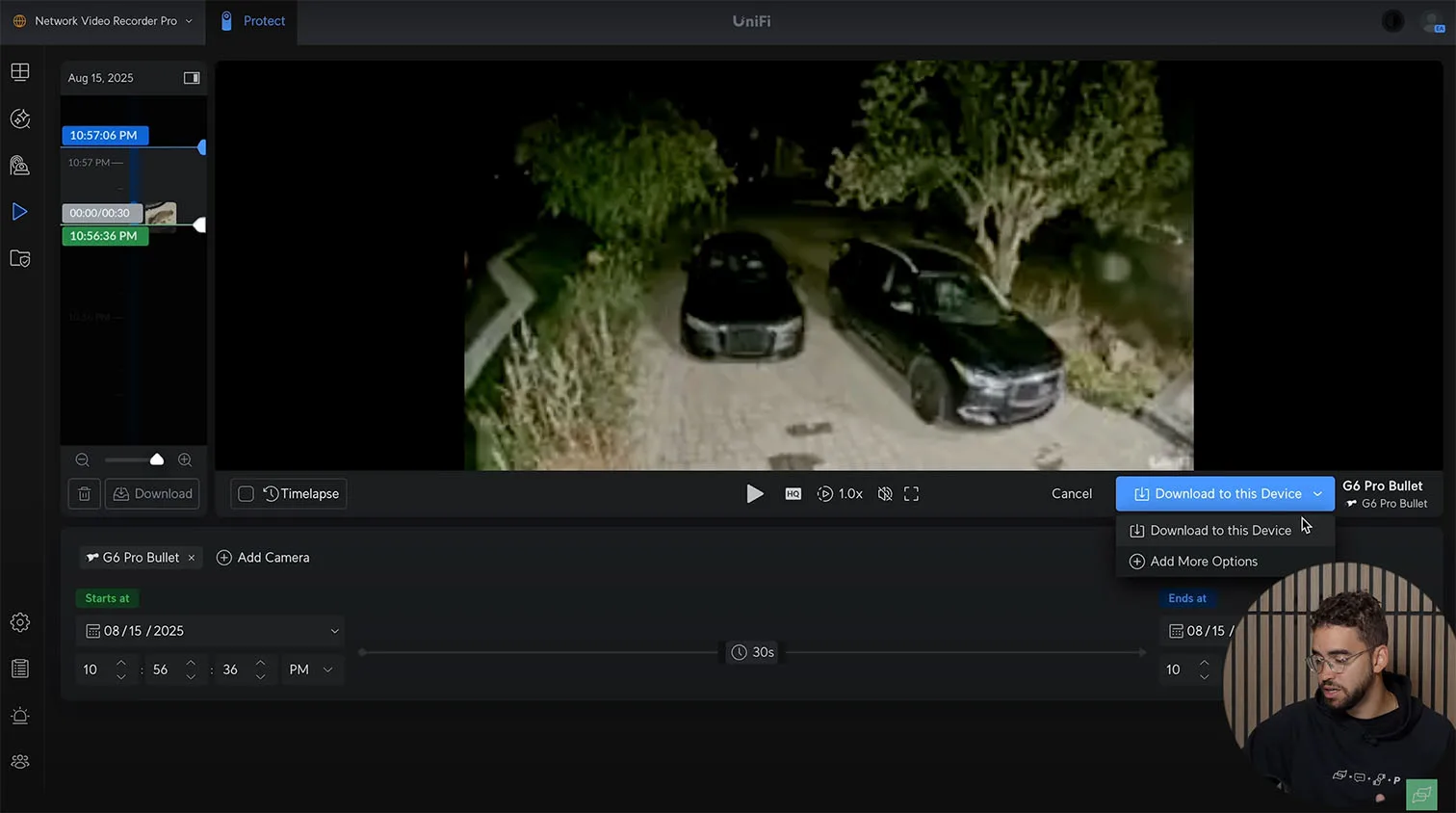Image resolution: width=1456 pixels, height=813 pixels.
Task: Enter fullscreen video mode
Action: 911,494
